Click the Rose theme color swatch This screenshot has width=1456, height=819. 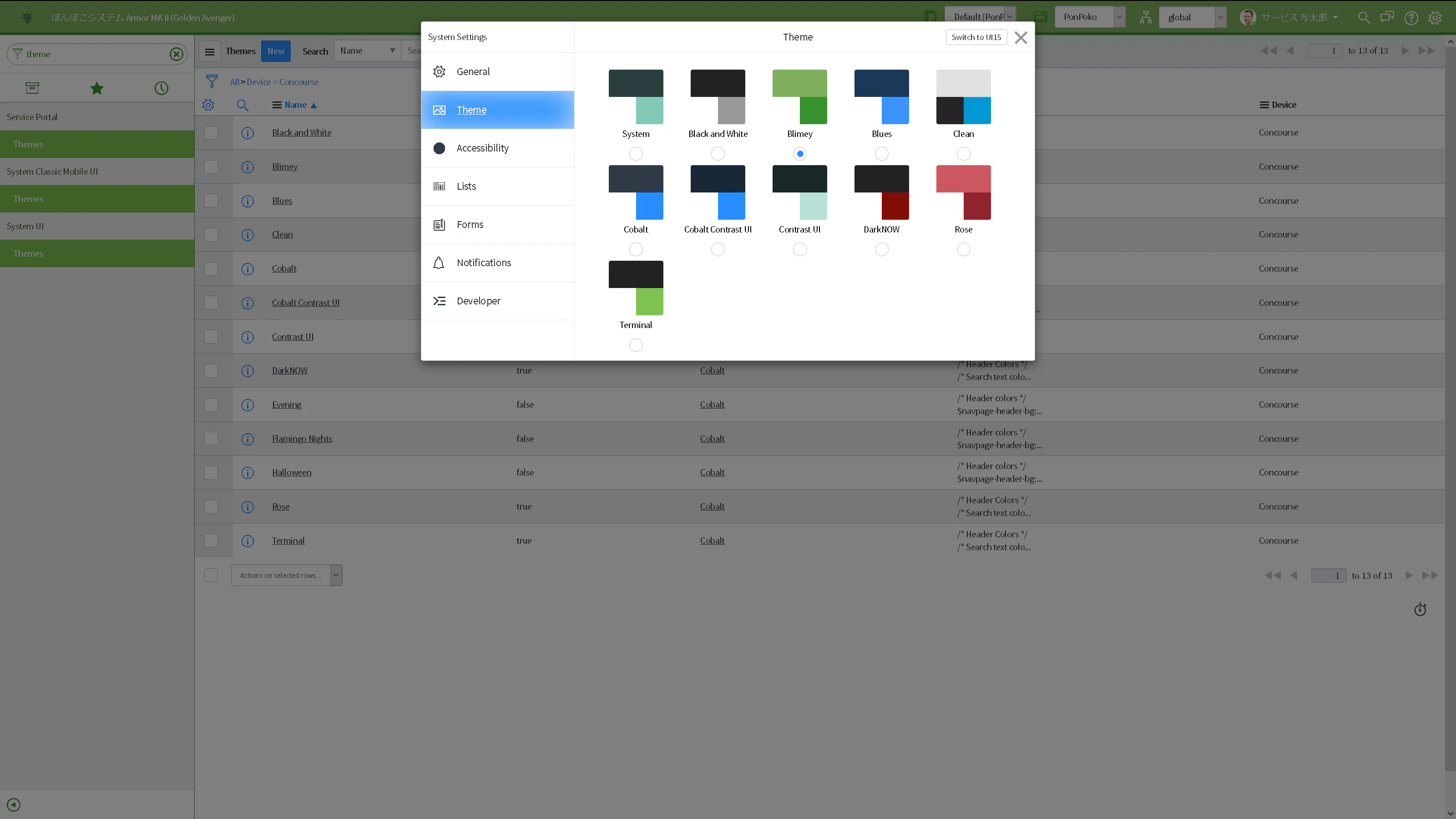coord(964,193)
